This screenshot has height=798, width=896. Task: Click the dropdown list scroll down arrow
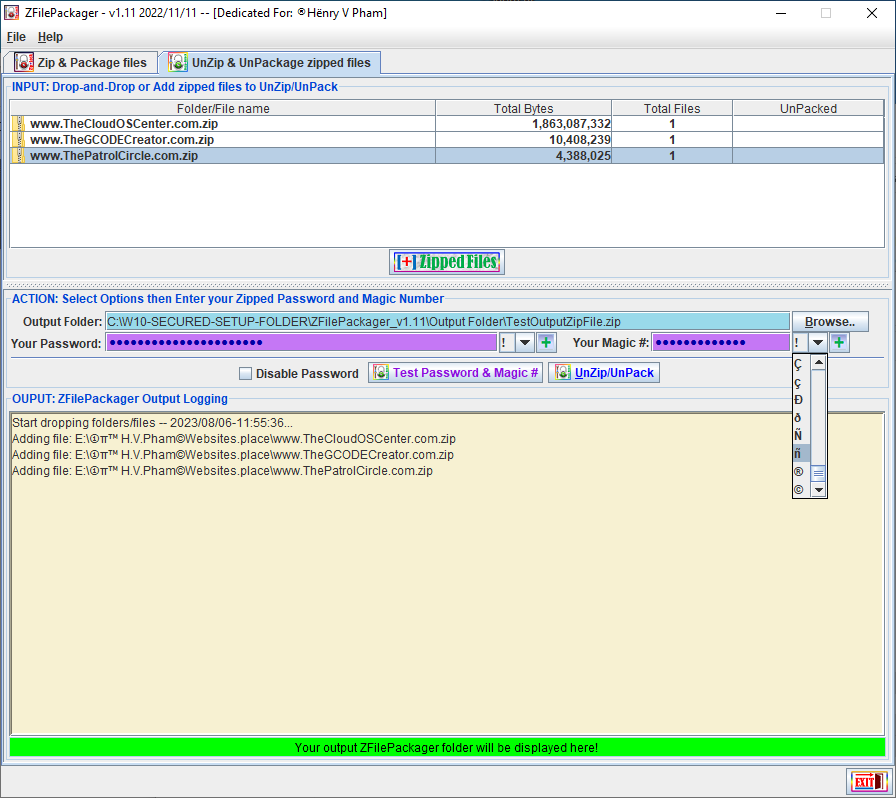(819, 490)
